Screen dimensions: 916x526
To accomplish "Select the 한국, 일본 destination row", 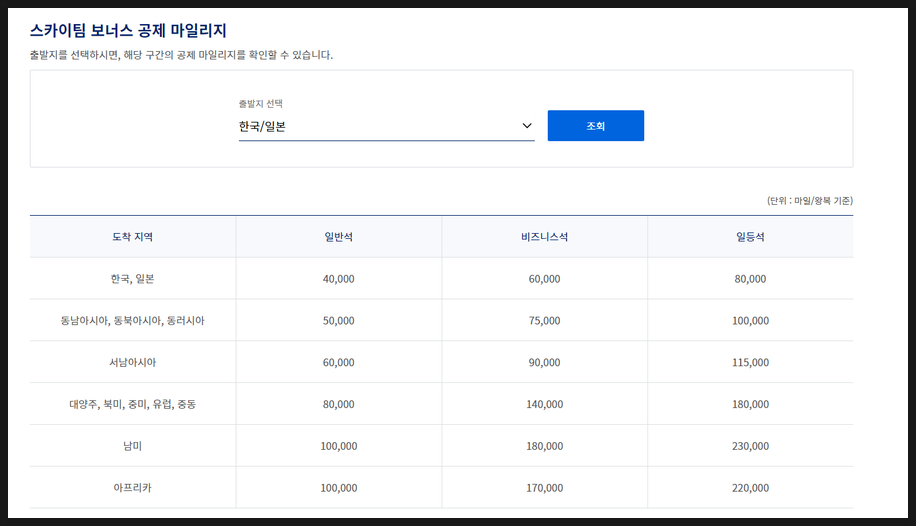I will point(441,279).
